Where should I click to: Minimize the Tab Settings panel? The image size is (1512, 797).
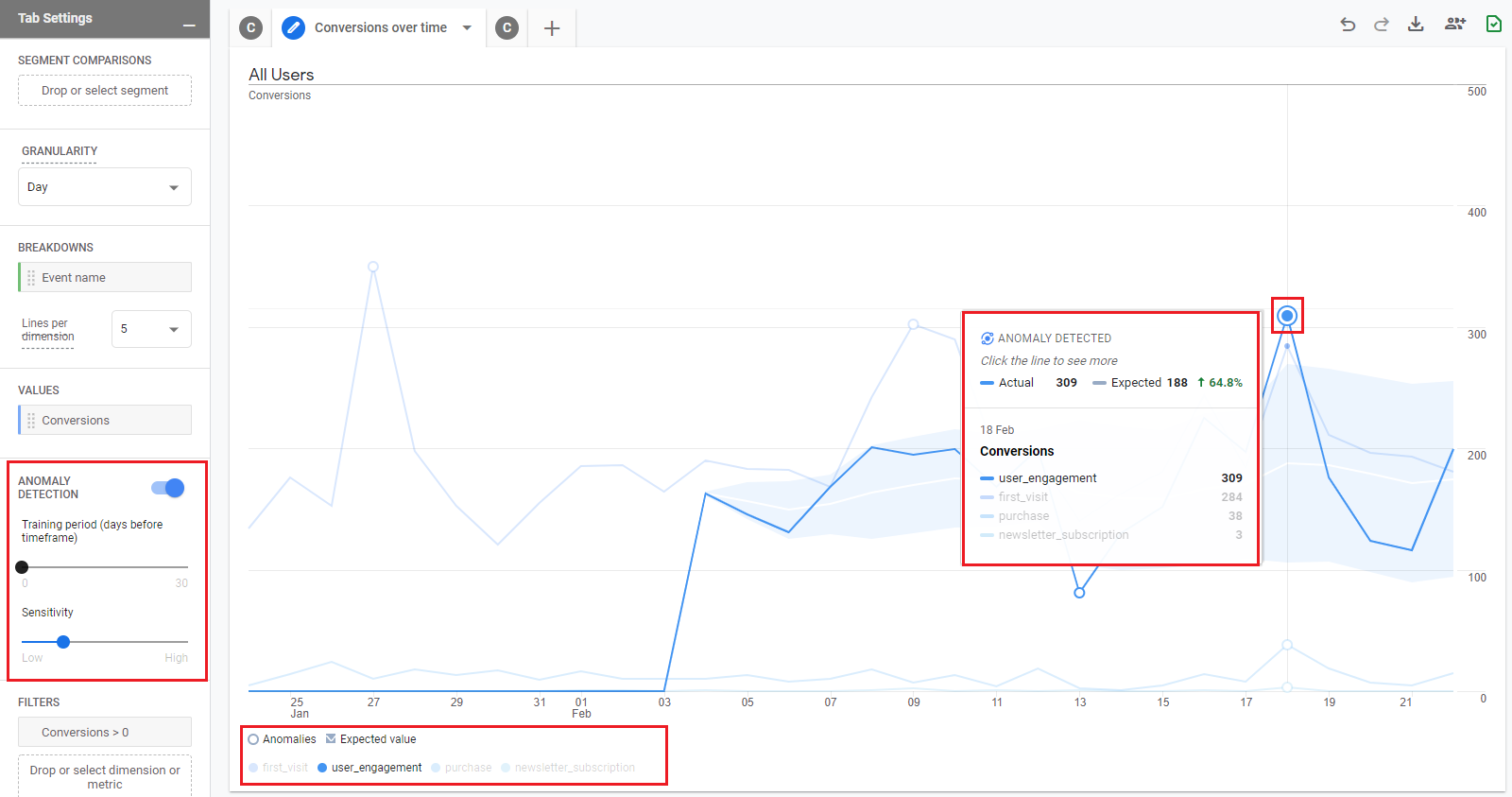pyautogui.click(x=189, y=26)
